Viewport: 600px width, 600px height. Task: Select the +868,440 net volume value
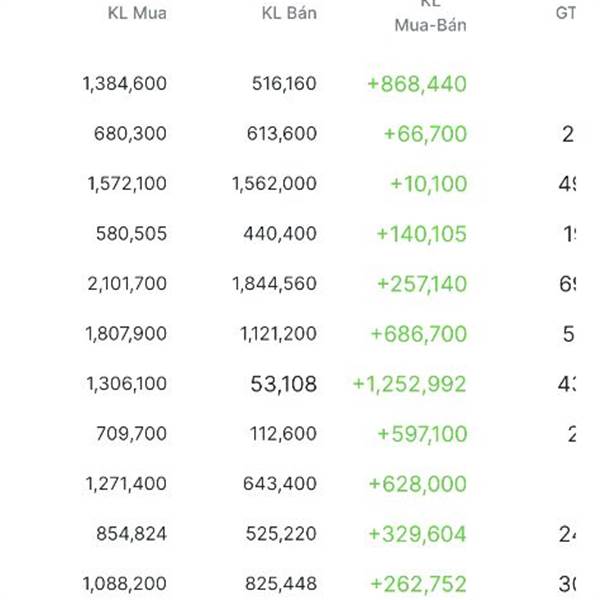click(x=417, y=84)
